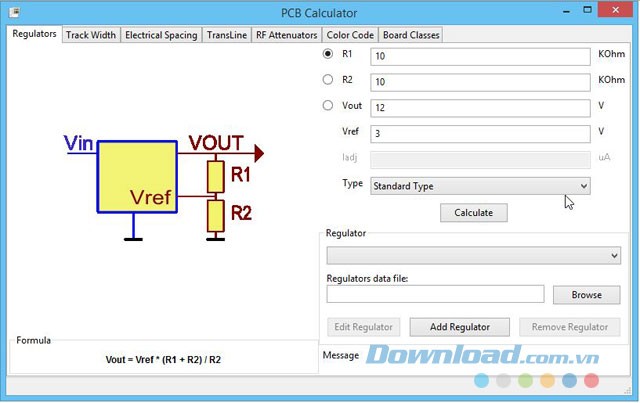Click the R1 resistor symbol in the diagram
Screen dimensions: 640x403
click(216, 177)
